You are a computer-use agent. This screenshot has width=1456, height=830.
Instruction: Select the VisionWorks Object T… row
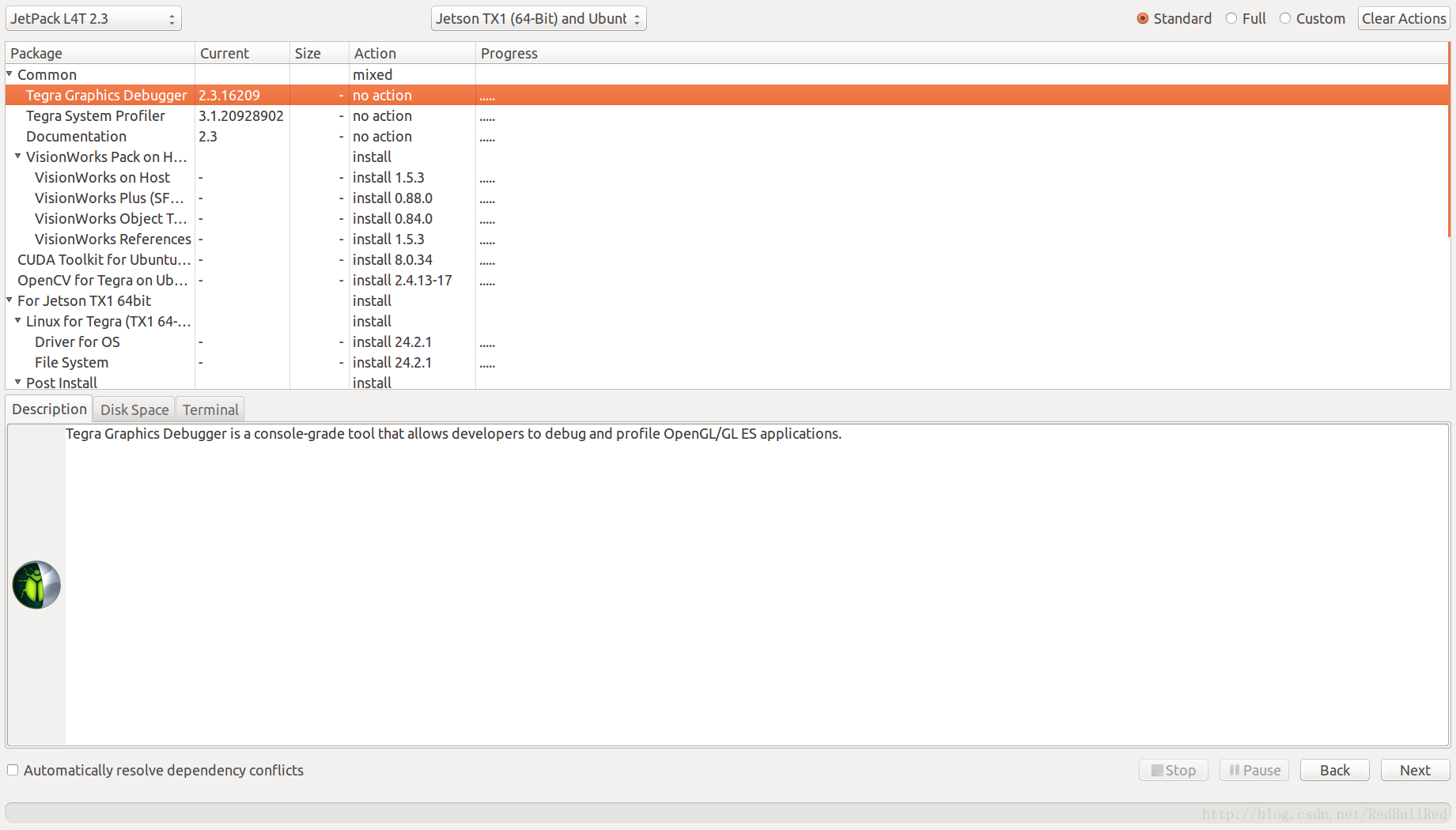pos(726,218)
